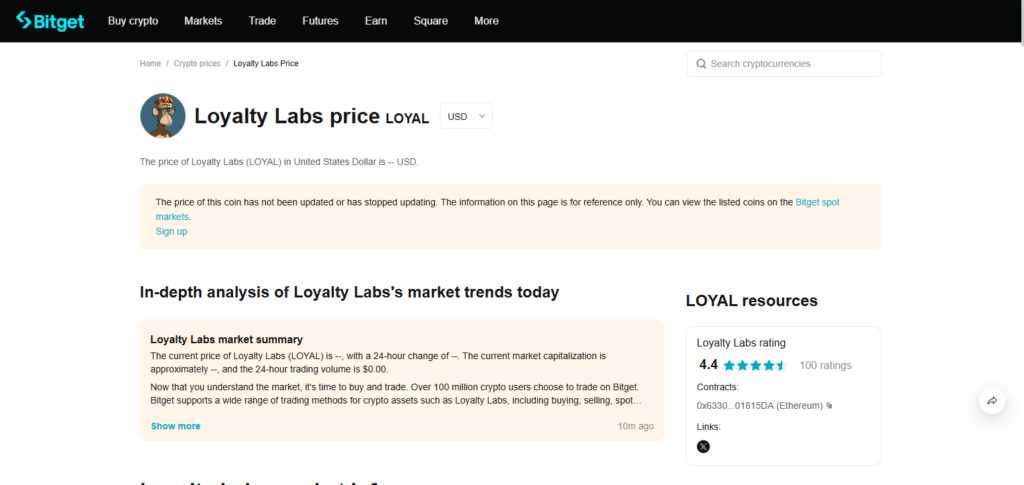This screenshot has height=485, width=1024.
Task: Click the Loyalty Labs ape avatar
Action: [163, 116]
